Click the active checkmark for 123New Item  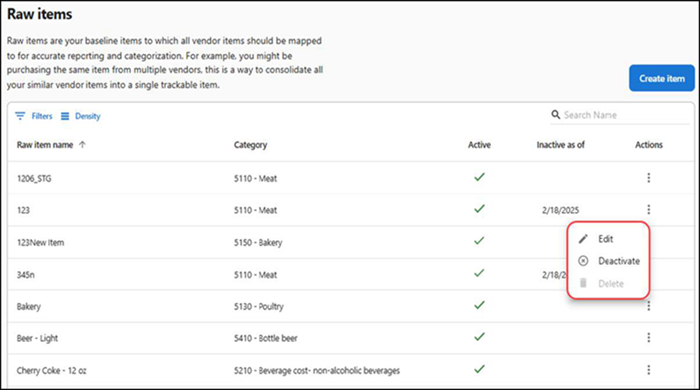pos(479,241)
